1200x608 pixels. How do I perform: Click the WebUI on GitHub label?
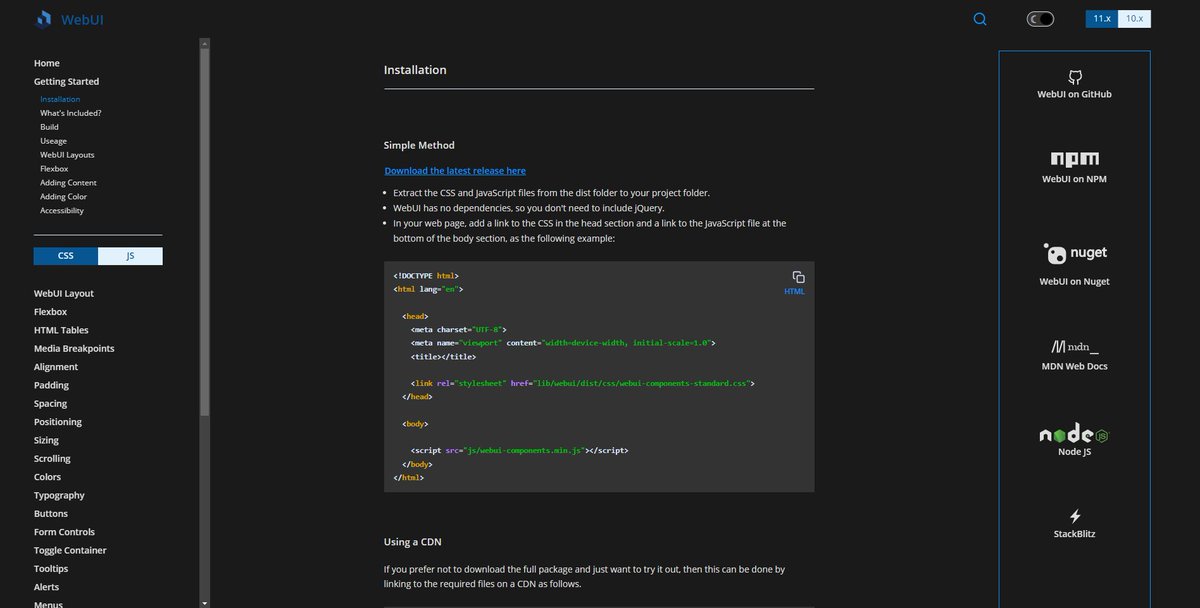(1075, 94)
